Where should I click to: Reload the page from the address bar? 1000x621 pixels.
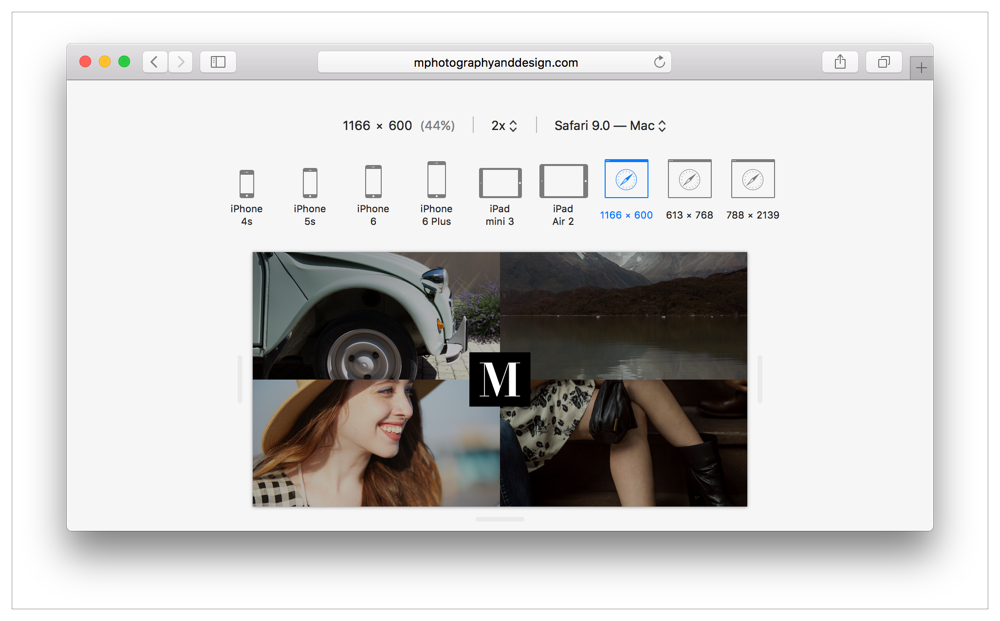[x=659, y=62]
